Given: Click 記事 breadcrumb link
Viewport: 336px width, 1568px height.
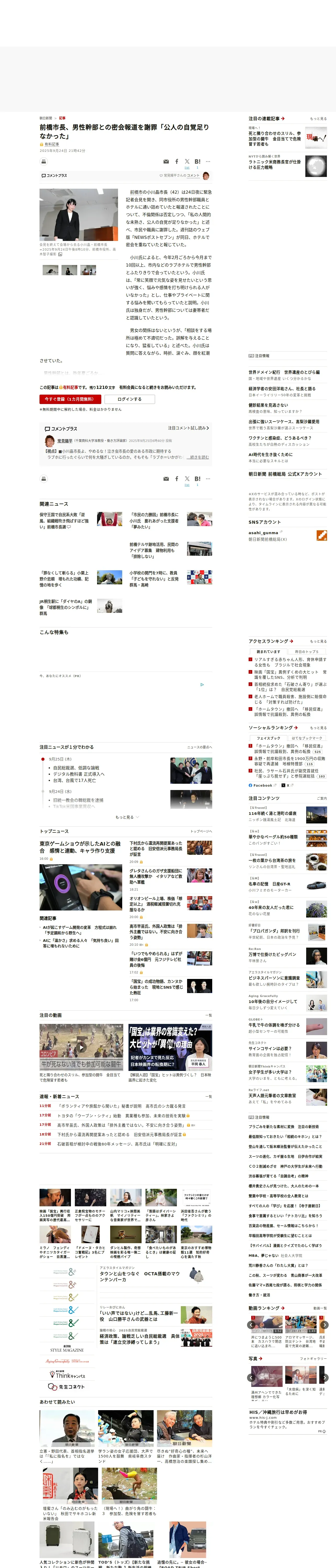Looking at the screenshot, I should click(x=62, y=118).
